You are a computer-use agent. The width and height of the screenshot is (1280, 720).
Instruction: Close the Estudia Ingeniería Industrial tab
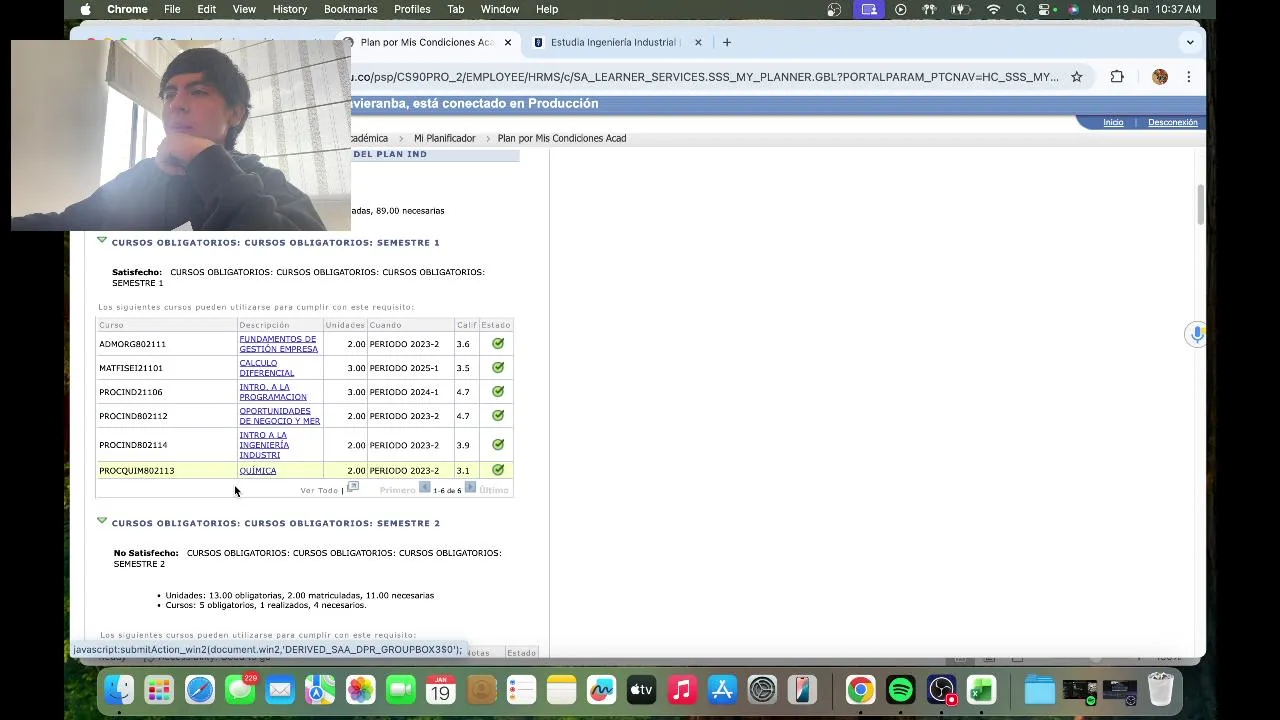coord(698,42)
